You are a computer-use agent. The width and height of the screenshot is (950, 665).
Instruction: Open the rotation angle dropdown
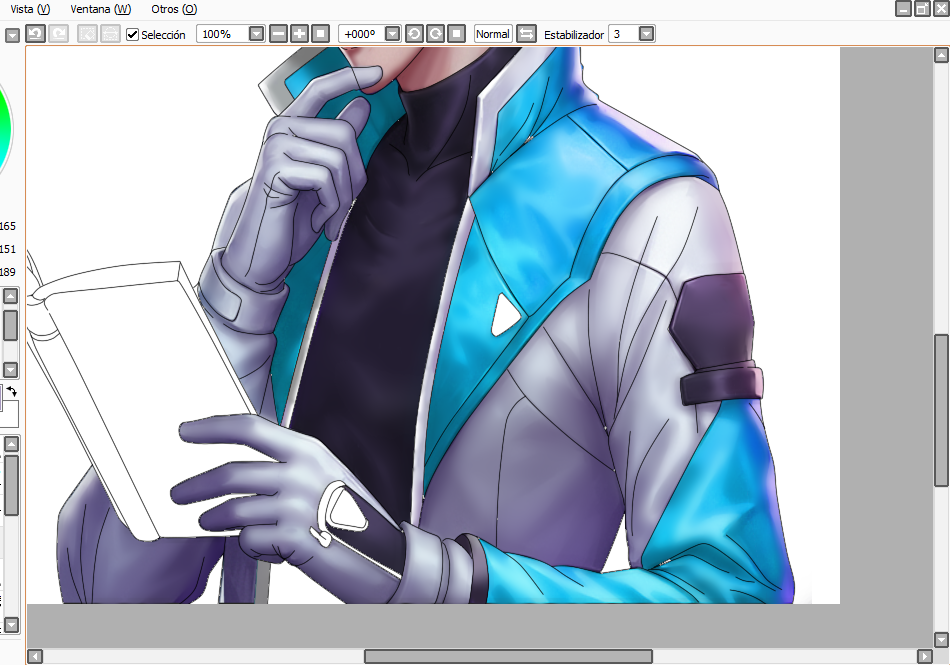pyautogui.click(x=393, y=34)
